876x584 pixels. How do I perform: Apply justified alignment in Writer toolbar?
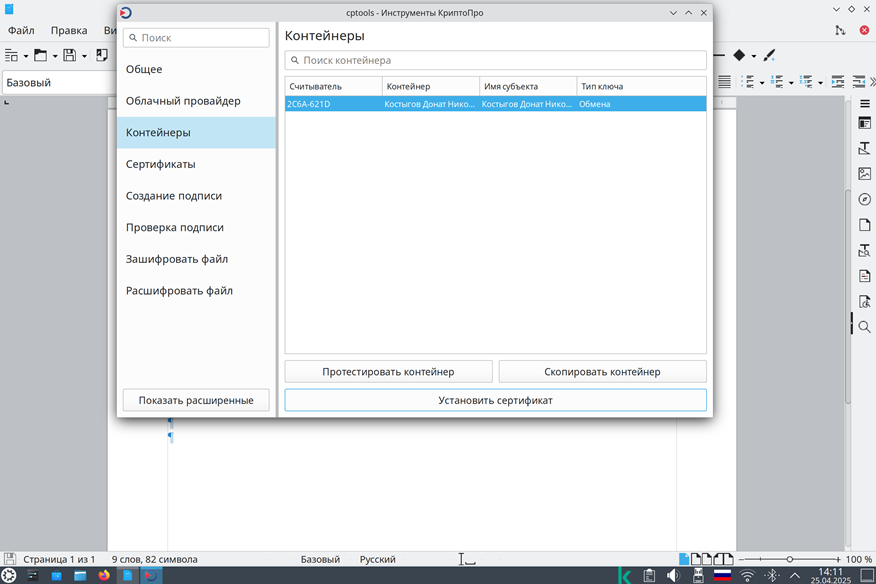(725, 82)
